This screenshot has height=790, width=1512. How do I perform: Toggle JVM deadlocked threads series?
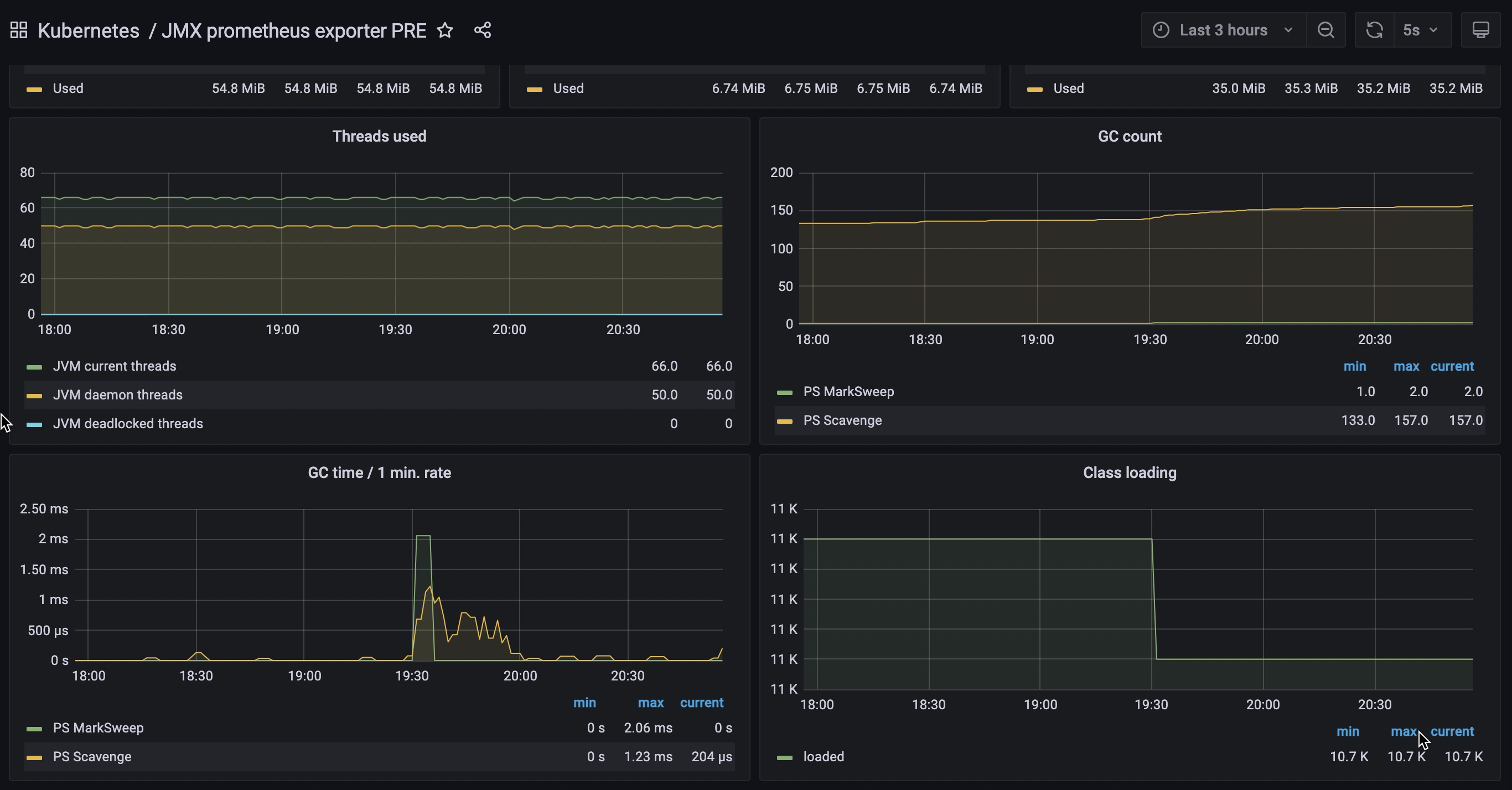click(127, 424)
